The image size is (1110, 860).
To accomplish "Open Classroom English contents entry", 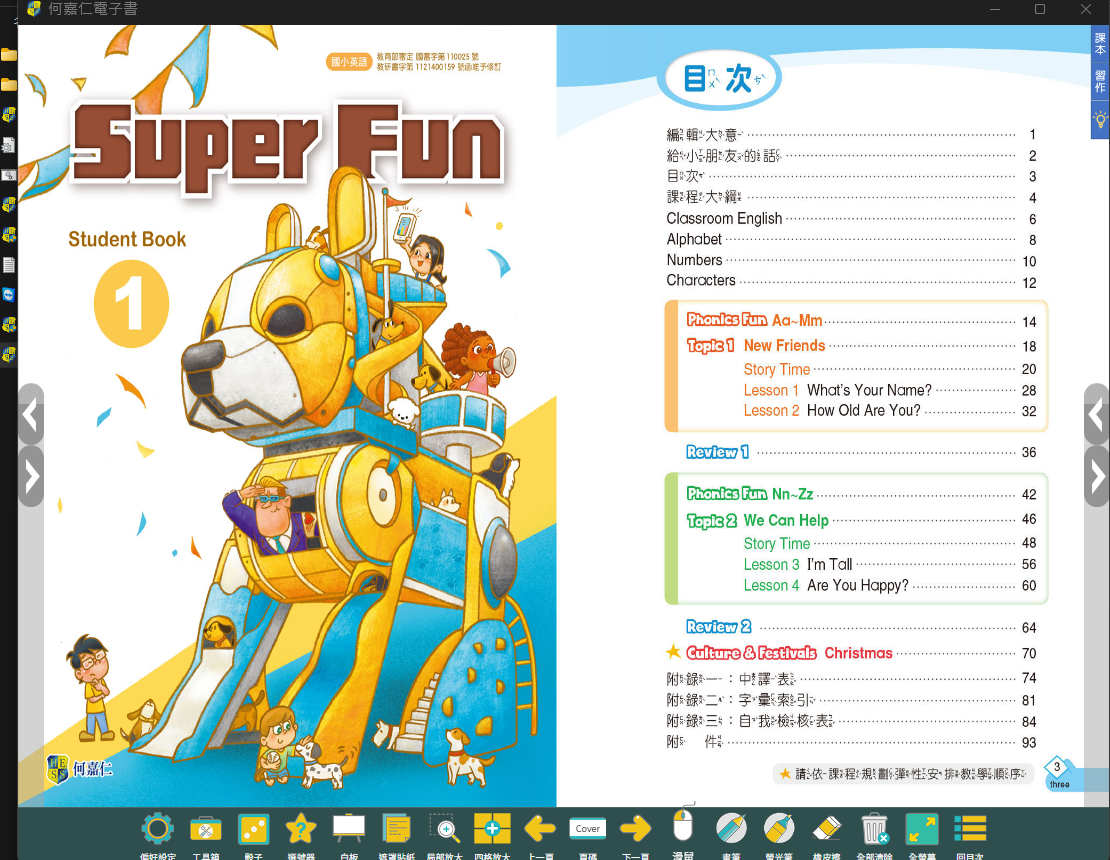I will pyautogui.click(x=851, y=219).
